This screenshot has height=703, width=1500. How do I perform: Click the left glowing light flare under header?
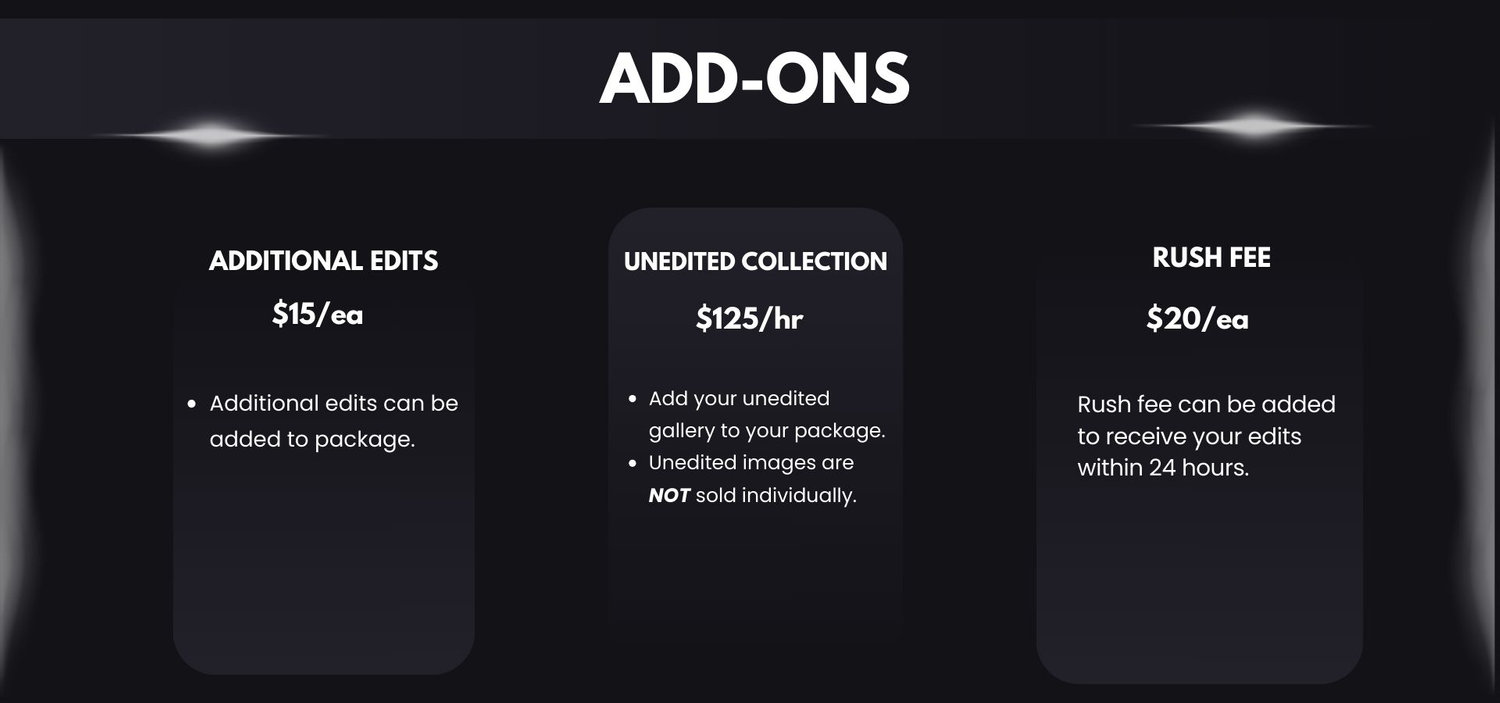[x=213, y=135]
